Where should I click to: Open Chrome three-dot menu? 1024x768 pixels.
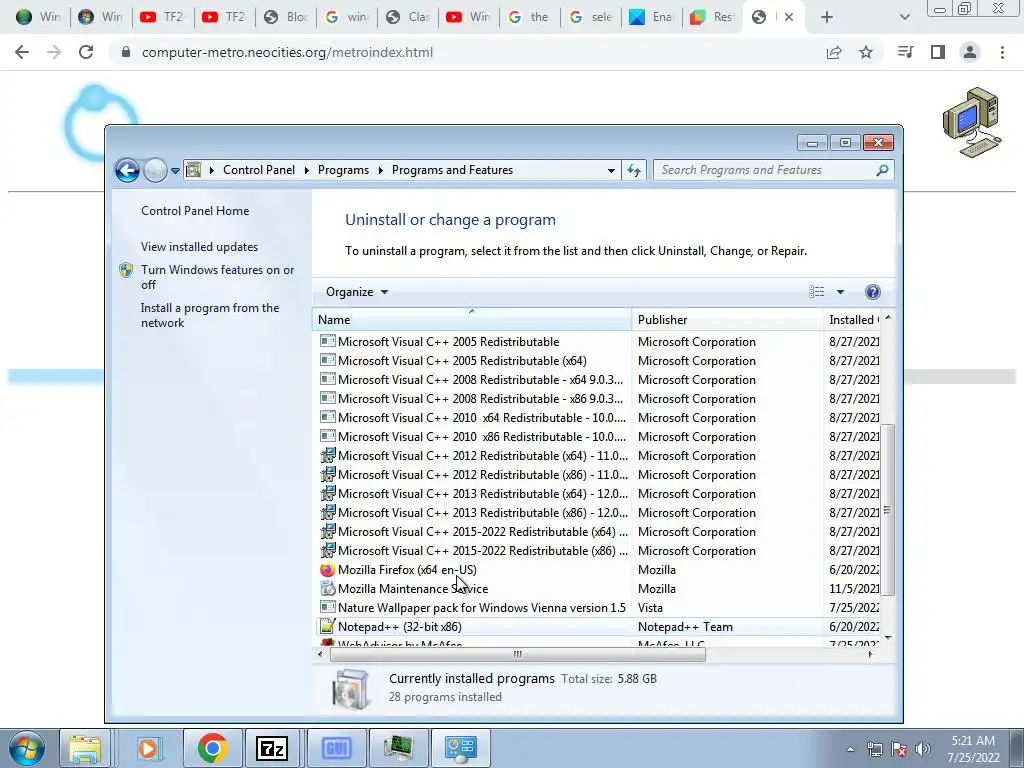click(1002, 52)
